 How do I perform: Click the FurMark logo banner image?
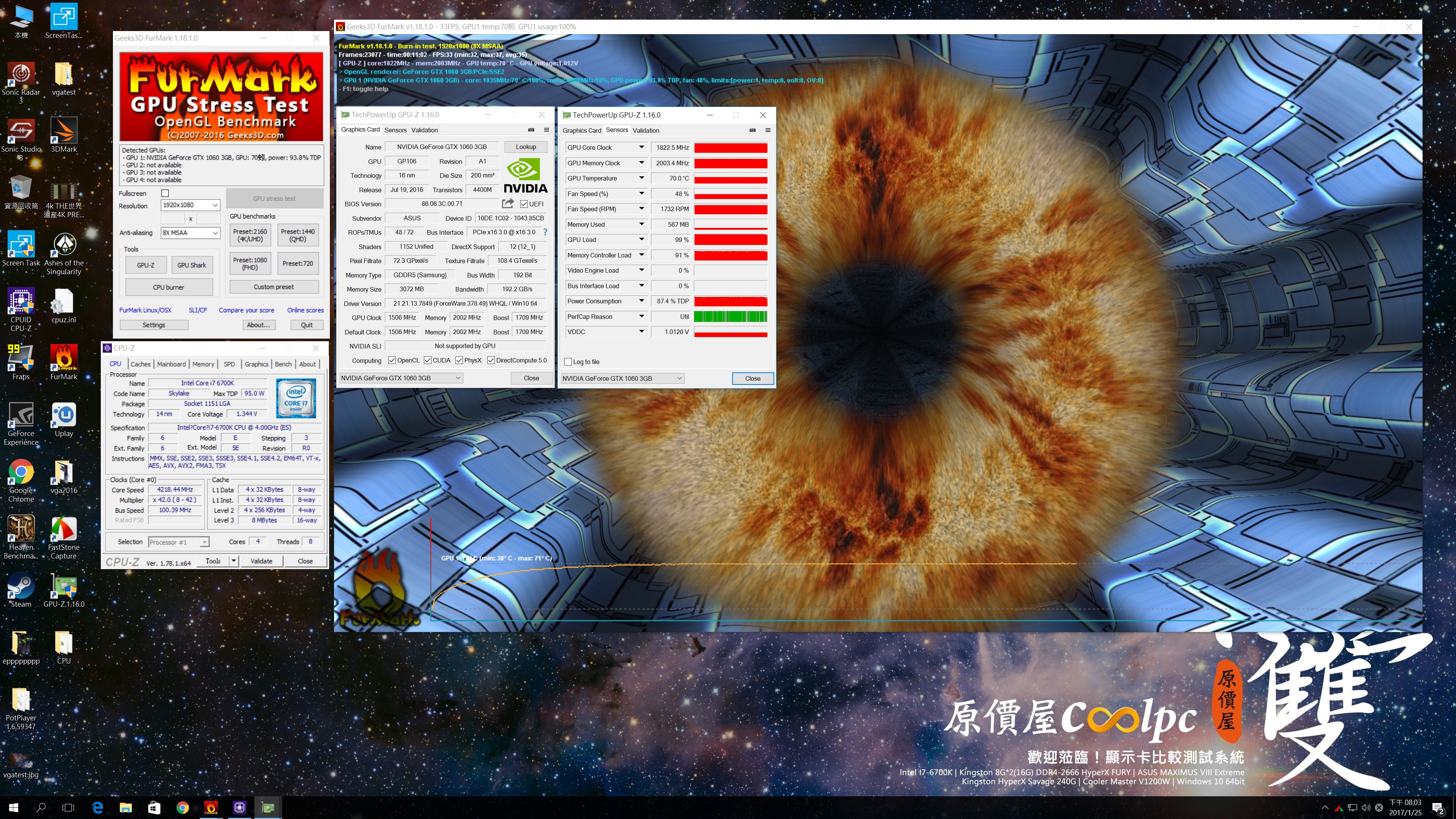pos(221,97)
